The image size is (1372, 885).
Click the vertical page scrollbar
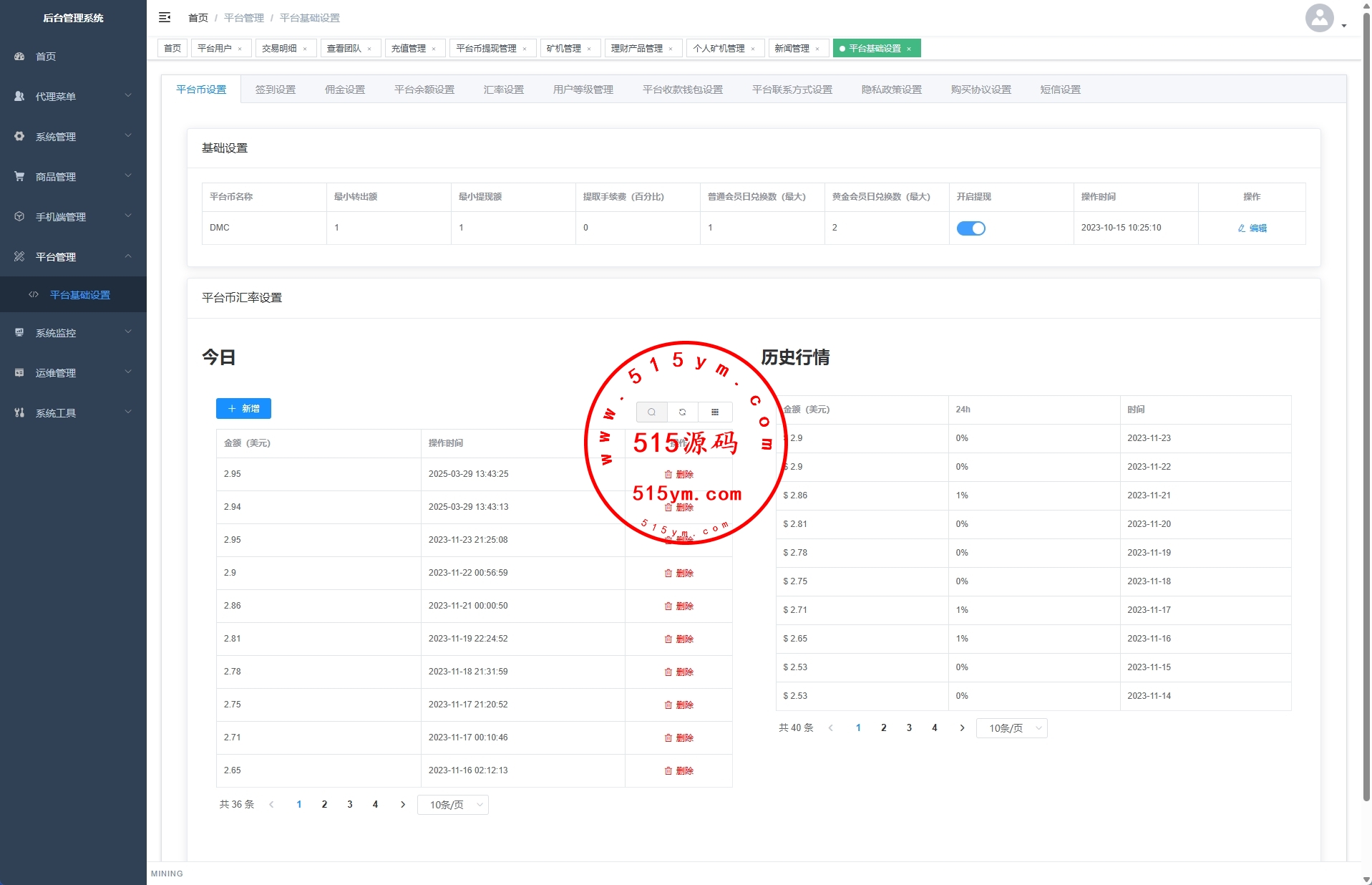pos(1366,430)
